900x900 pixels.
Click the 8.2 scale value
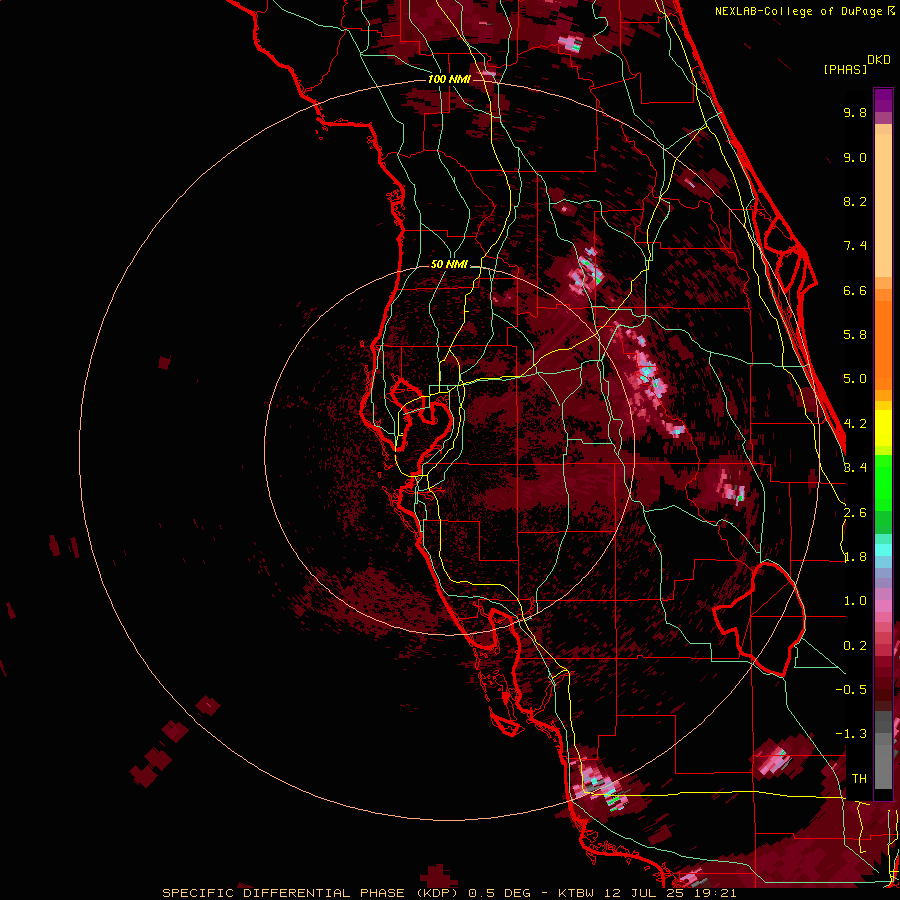pyautogui.click(x=855, y=201)
